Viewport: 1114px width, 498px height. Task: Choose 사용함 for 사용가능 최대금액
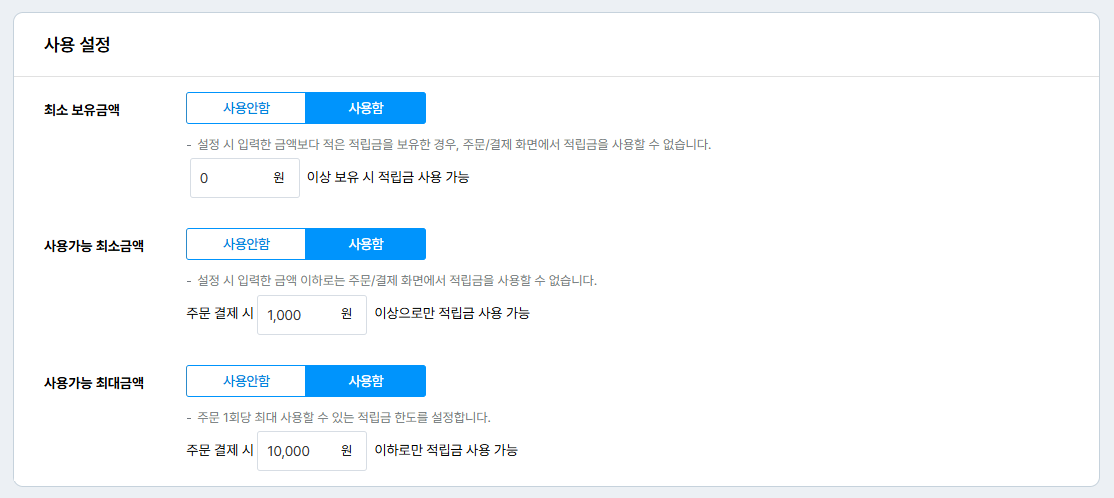point(365,381)
